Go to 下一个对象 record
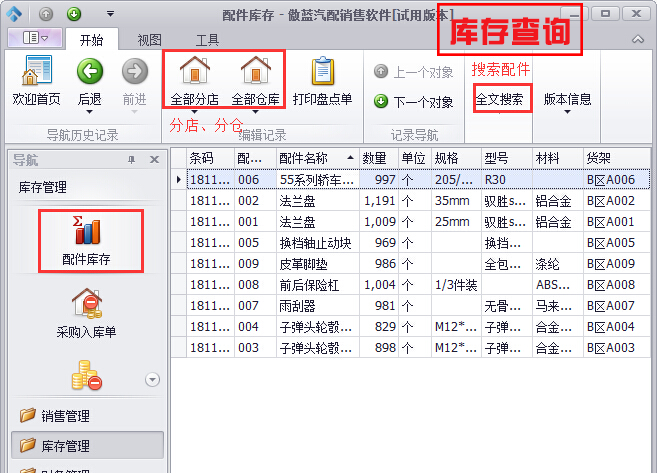This screenshot has width=657, height=473. pos(413,101)
